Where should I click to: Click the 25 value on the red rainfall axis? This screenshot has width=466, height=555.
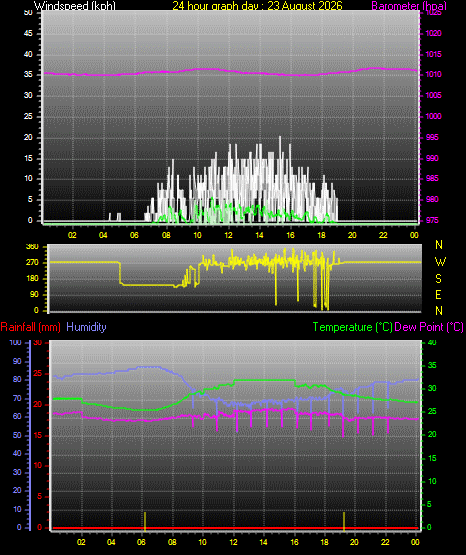point(38,373)
